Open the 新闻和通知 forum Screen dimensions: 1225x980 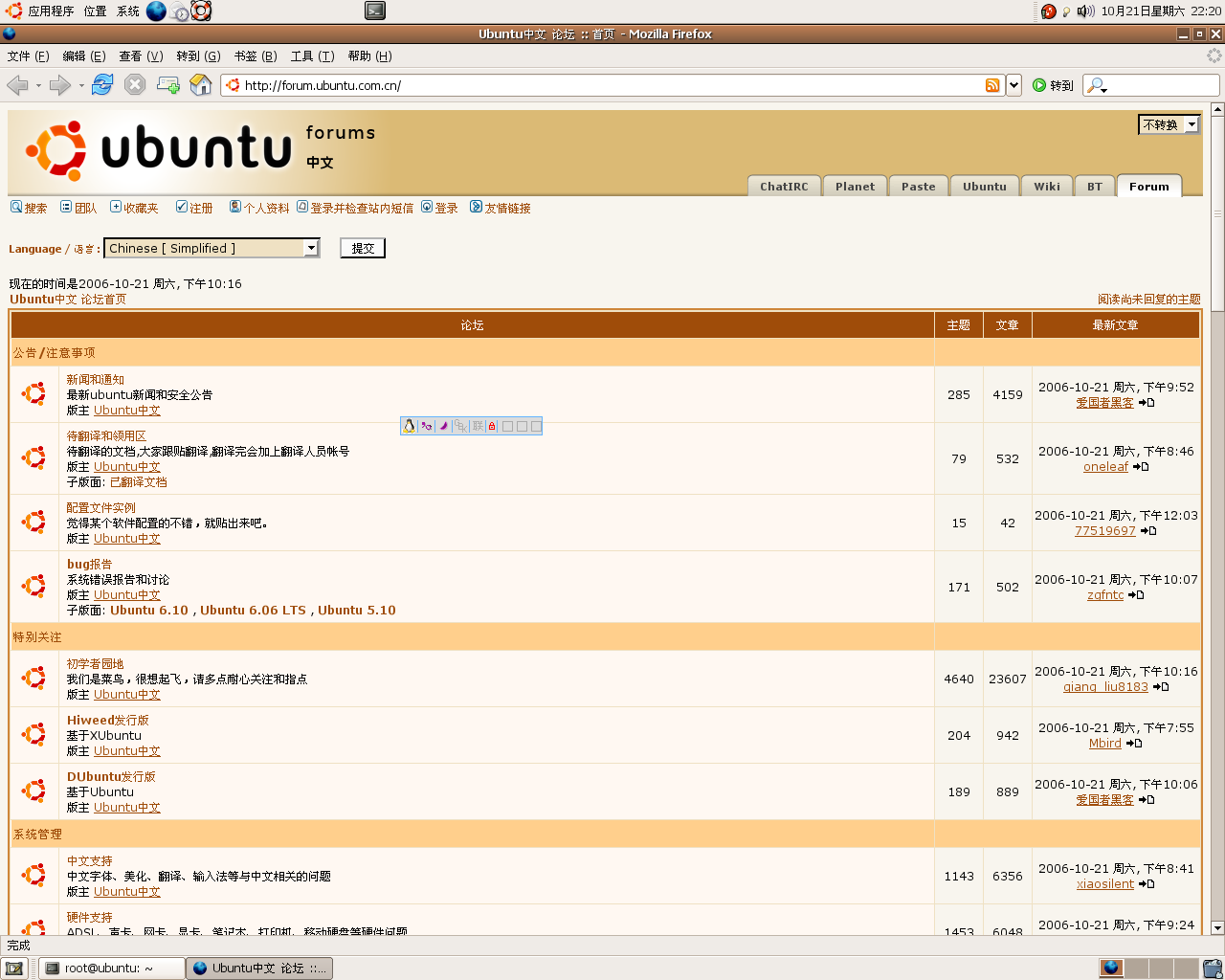[x=95, y=380]
